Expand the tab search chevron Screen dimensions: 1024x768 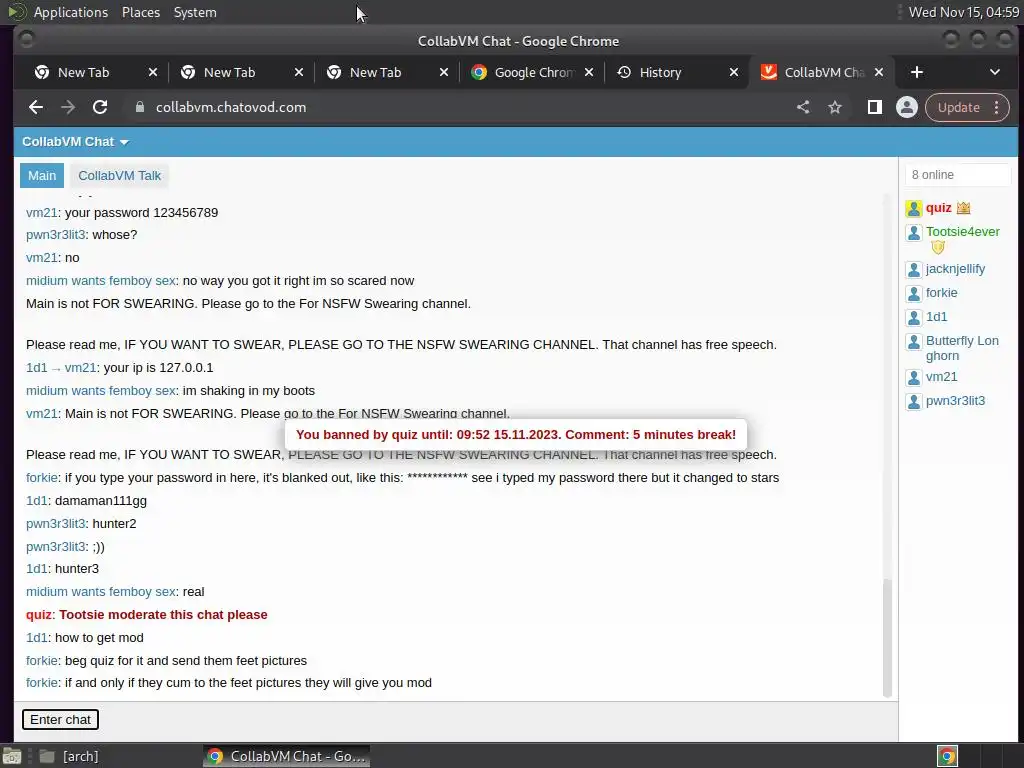pos(995,72)
